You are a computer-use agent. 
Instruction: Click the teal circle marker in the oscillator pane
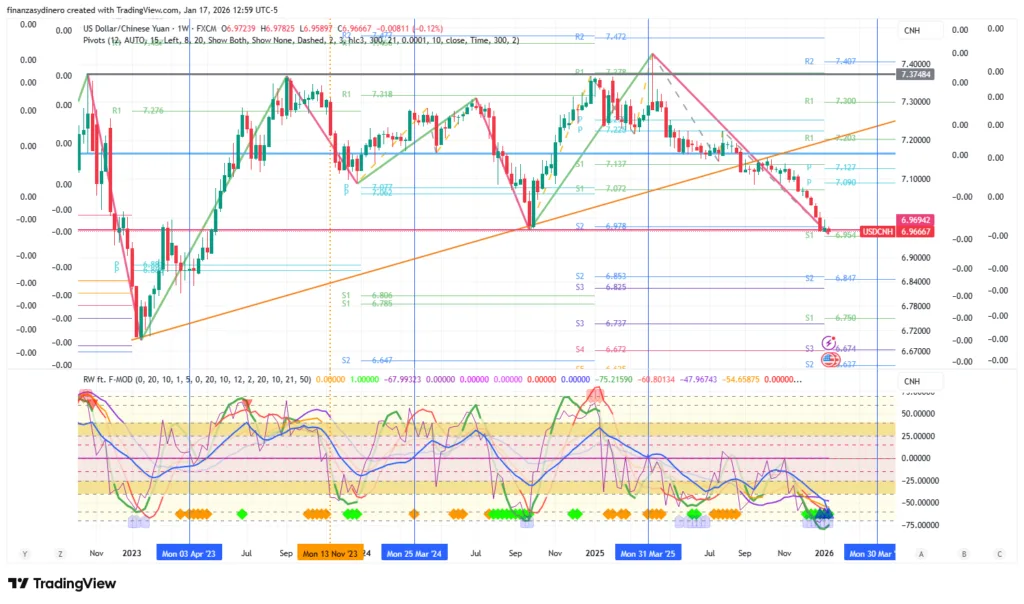click(823, 517)
